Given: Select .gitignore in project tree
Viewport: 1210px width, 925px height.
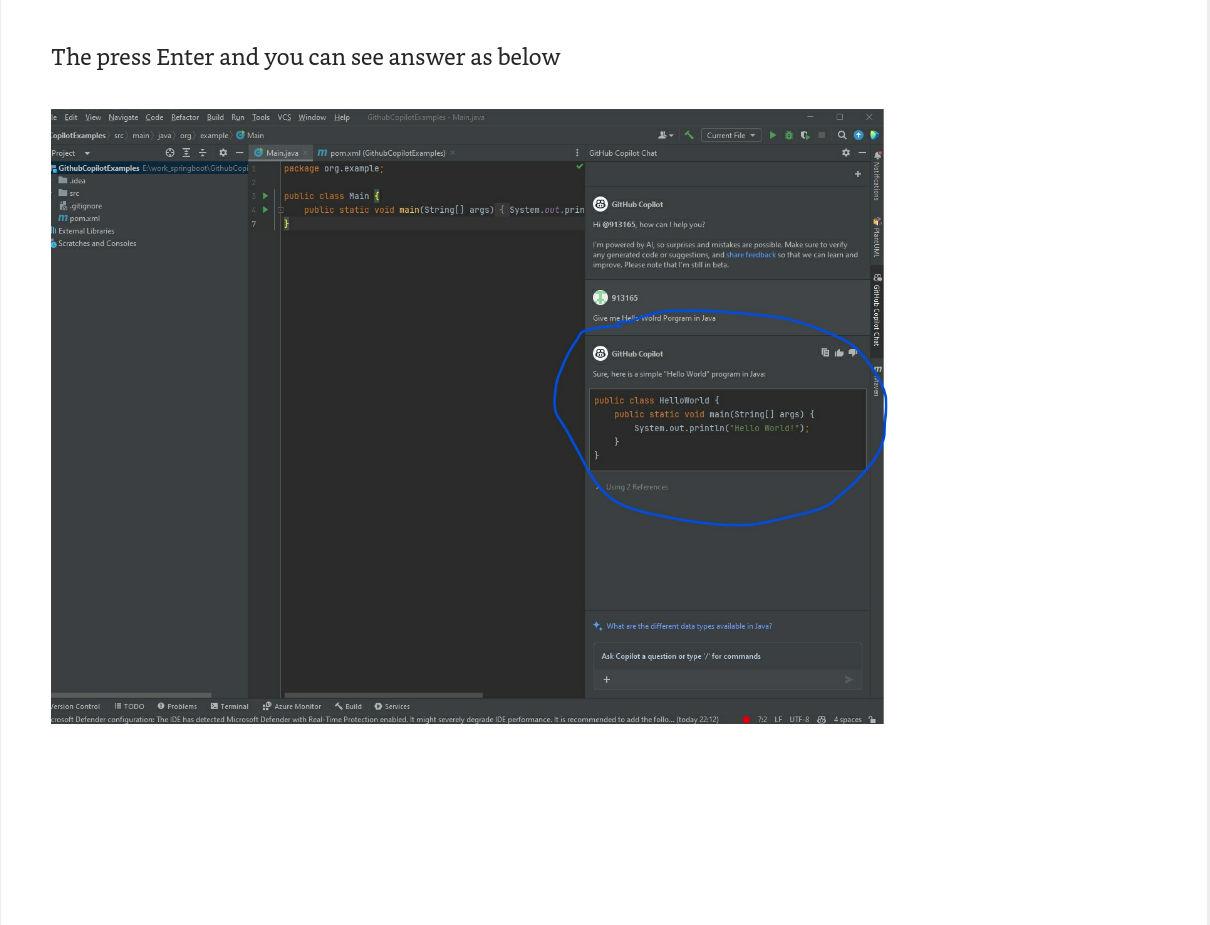Looking at the screenshot, I should 80,206.
